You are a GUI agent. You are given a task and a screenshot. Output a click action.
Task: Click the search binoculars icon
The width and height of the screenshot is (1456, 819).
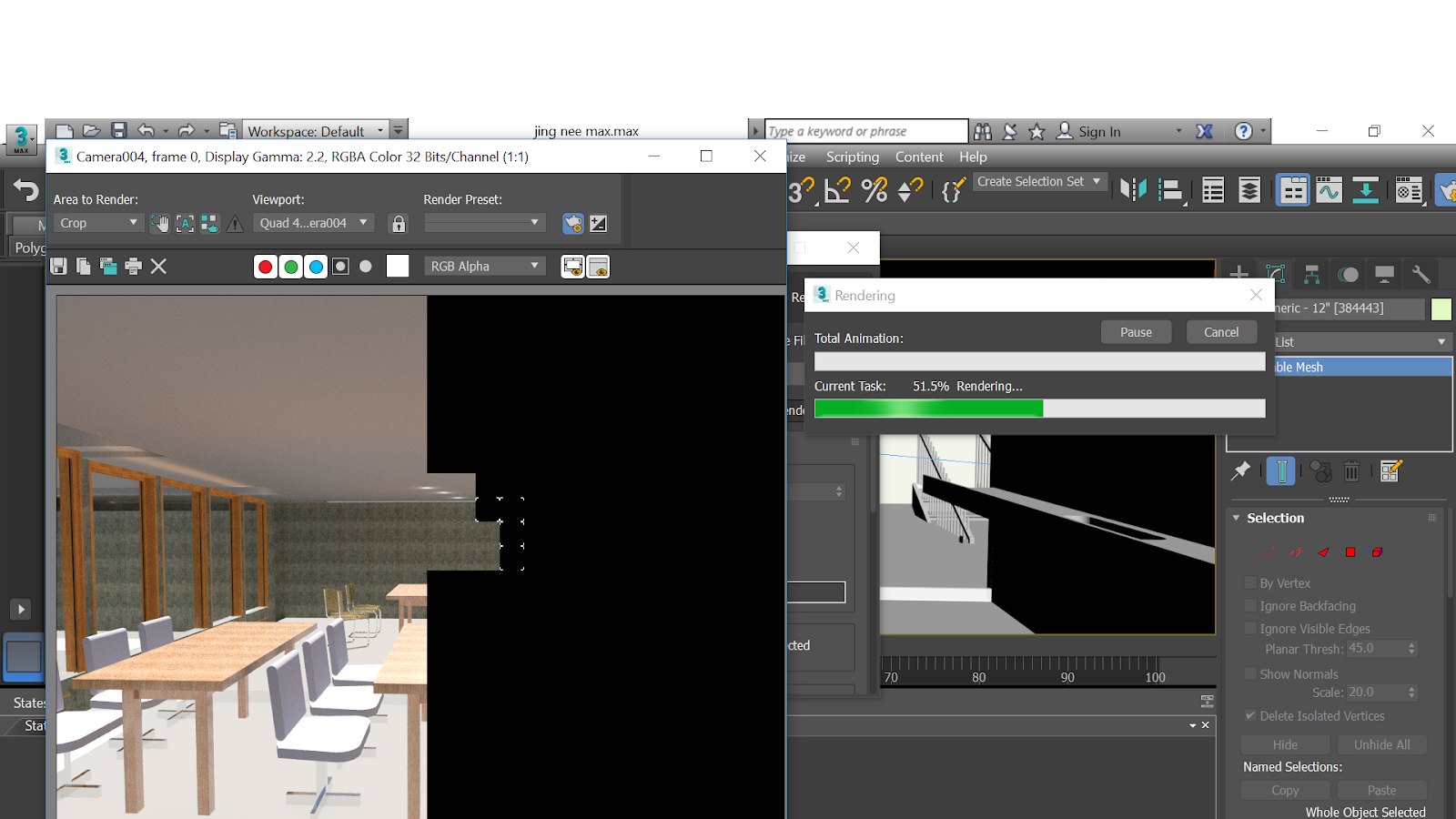(x=983, y=131)
